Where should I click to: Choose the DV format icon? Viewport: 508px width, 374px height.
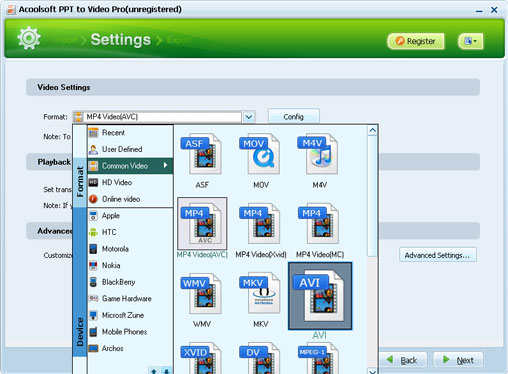[260, 358]
